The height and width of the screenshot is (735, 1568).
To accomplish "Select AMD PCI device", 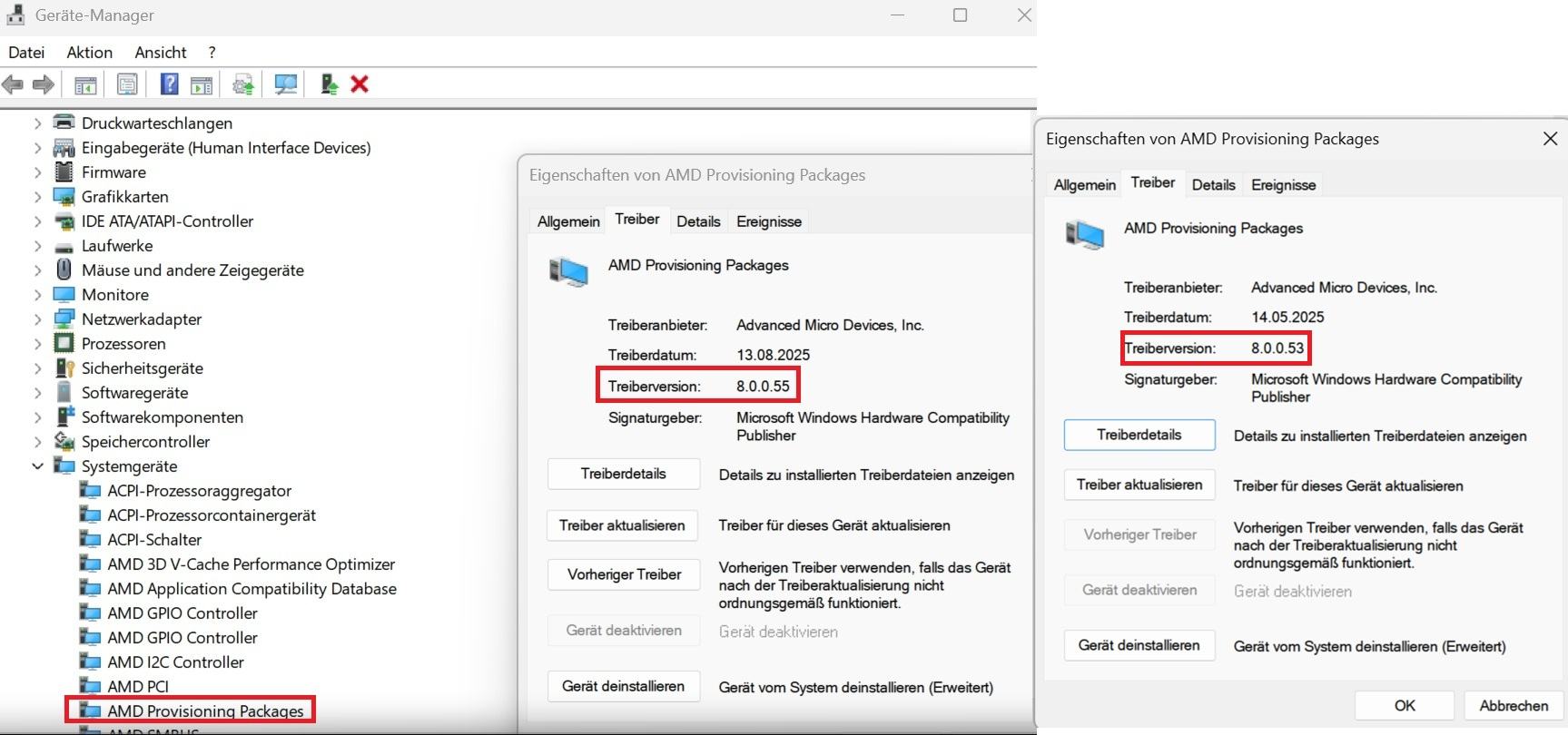I will (x=138, y=686).
